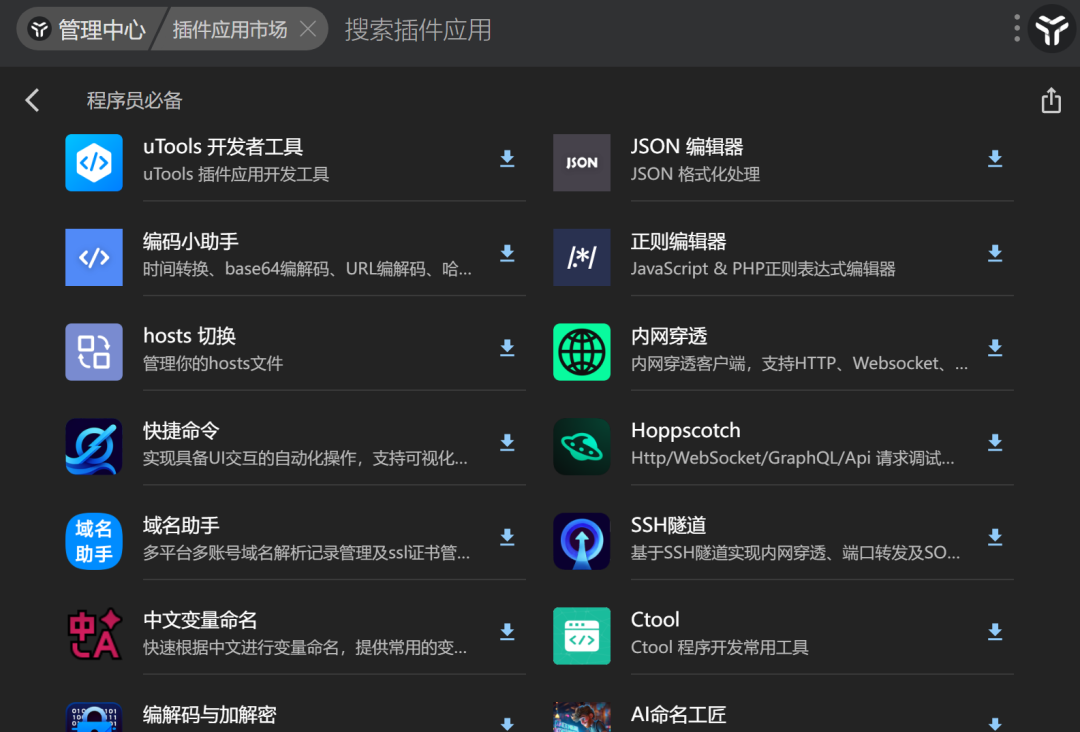Download the 快捷命令 plugin

(x=507, y=442)
